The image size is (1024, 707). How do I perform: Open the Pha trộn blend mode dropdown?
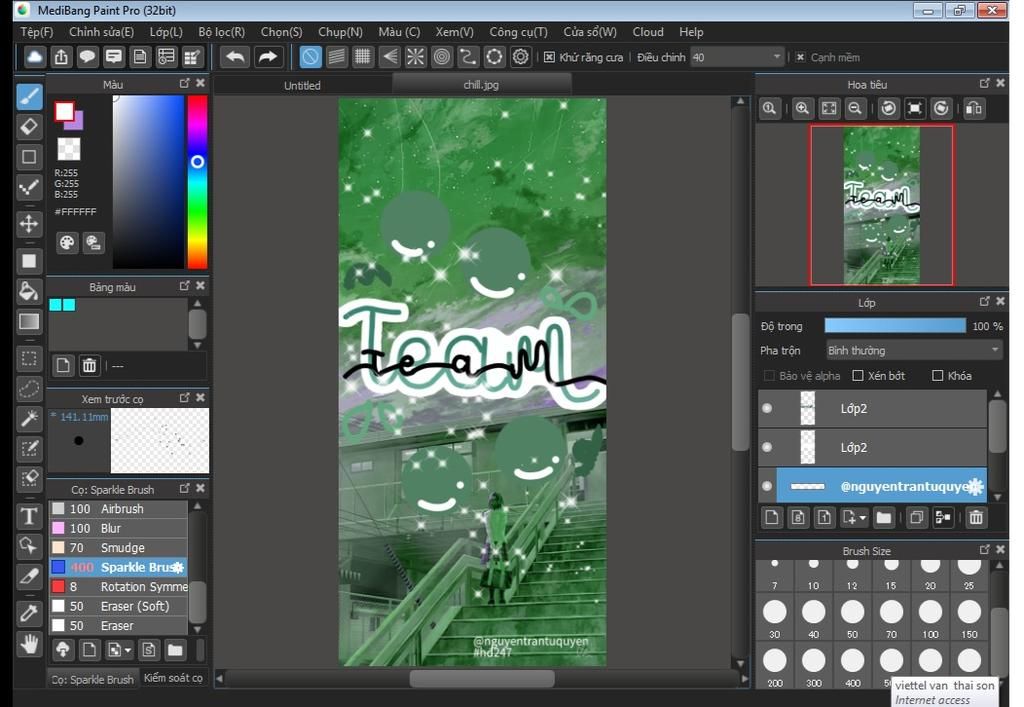[913, 351]
